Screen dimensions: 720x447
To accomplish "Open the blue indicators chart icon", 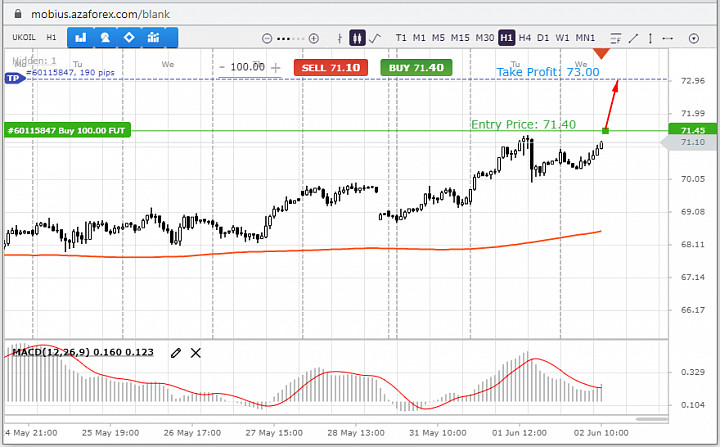I will (x=153, y=37).
